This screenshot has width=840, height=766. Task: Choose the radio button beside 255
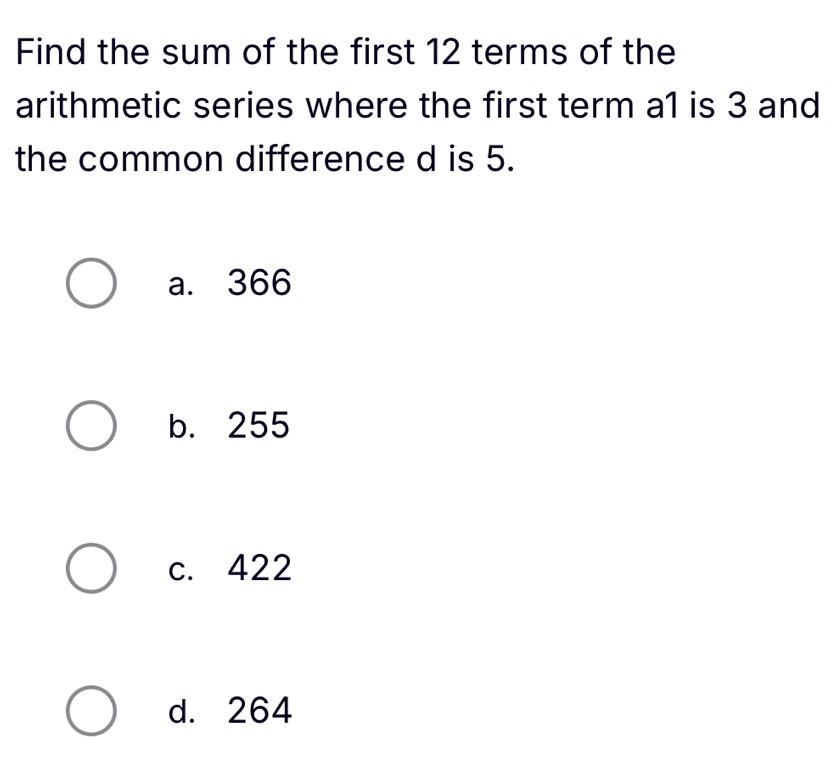[91, 427]
